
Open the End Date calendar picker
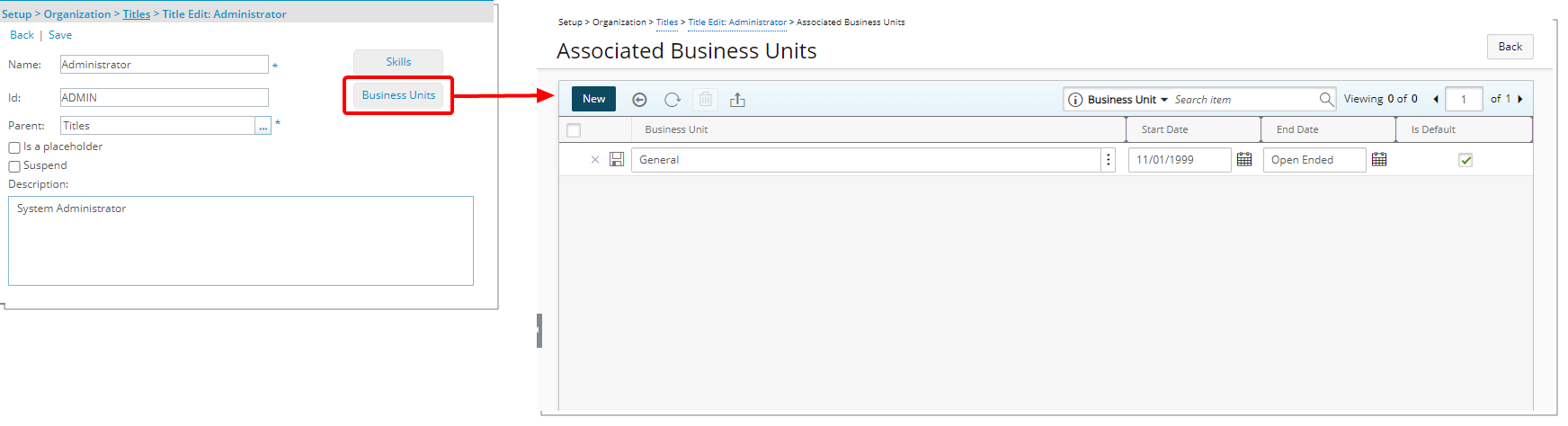tap(1379, 159)
